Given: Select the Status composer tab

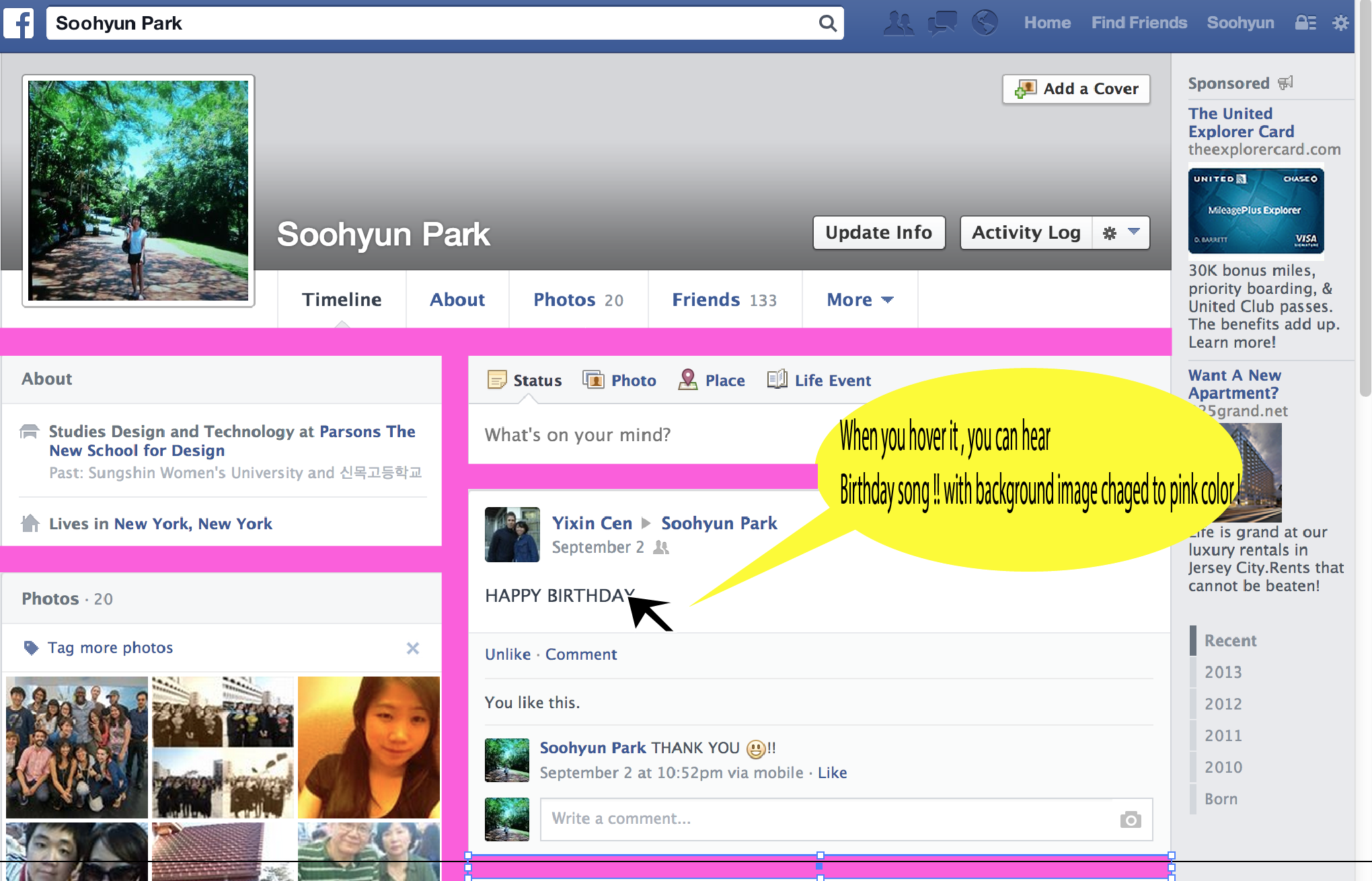Looking at the screenshot, I should coord(525,381).
